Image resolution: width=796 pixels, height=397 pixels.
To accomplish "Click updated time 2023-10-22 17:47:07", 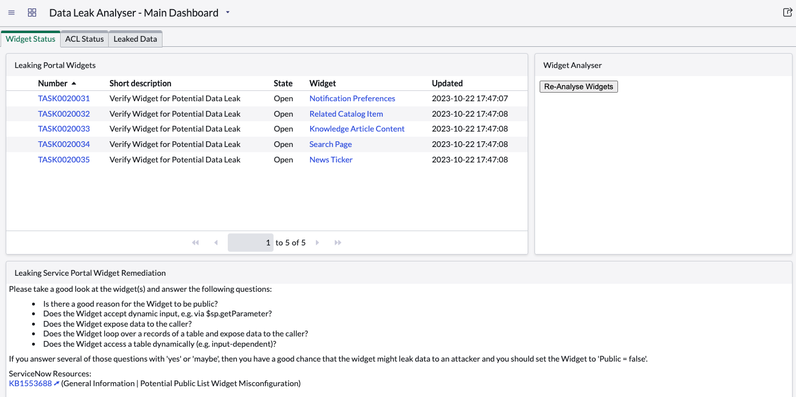I will pyautogui.click(x=470, y=98).
